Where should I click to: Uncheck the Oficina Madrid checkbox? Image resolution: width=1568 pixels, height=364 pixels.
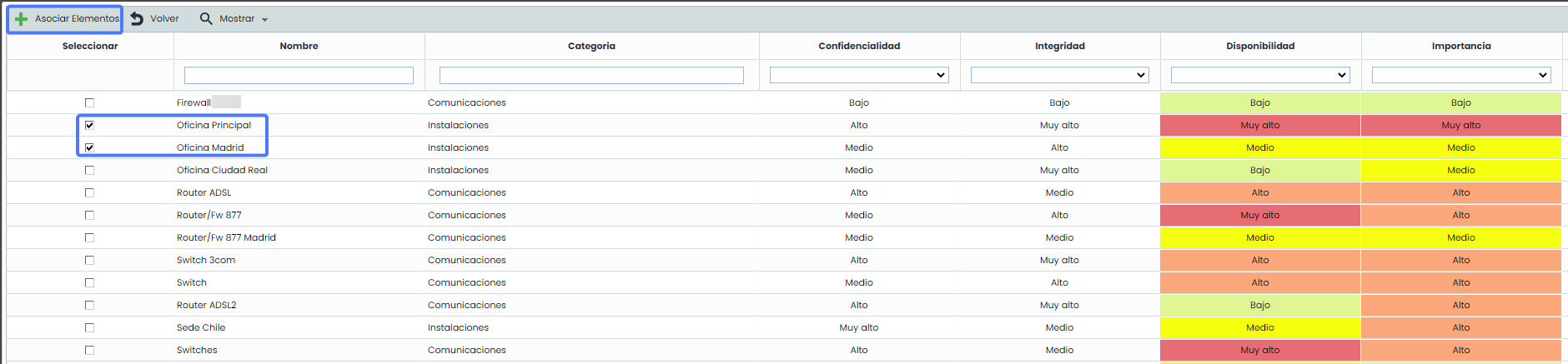point(89,147)
